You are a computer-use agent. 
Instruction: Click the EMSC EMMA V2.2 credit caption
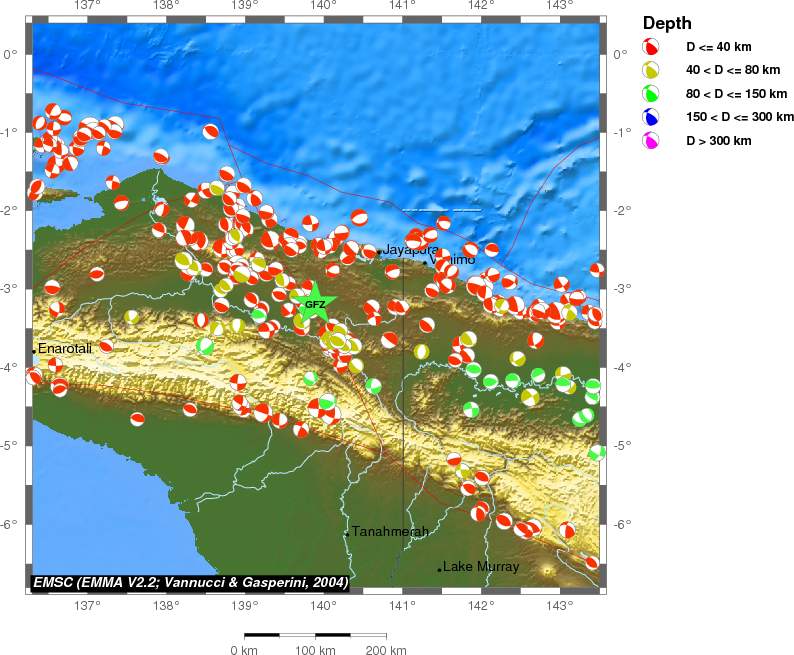(190, 582)
